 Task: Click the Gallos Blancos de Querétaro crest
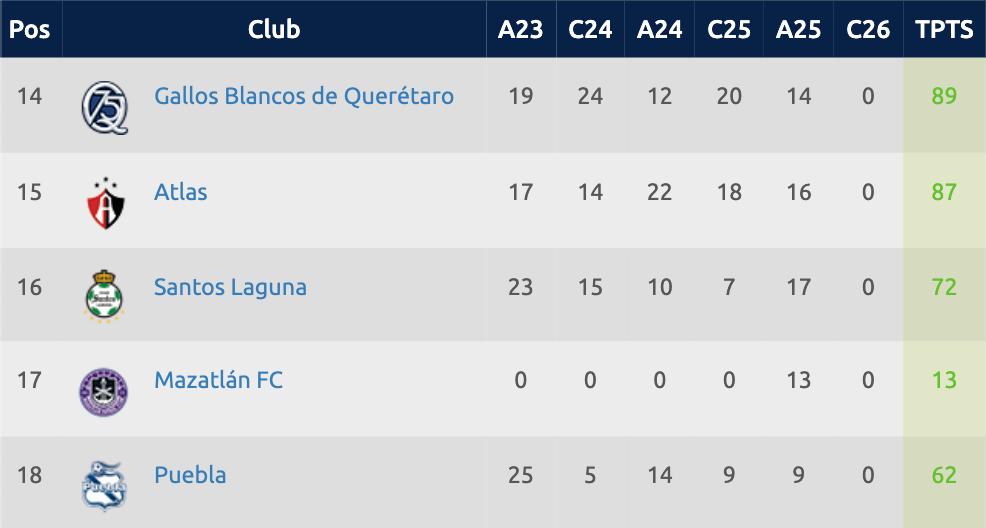[104, 105]
